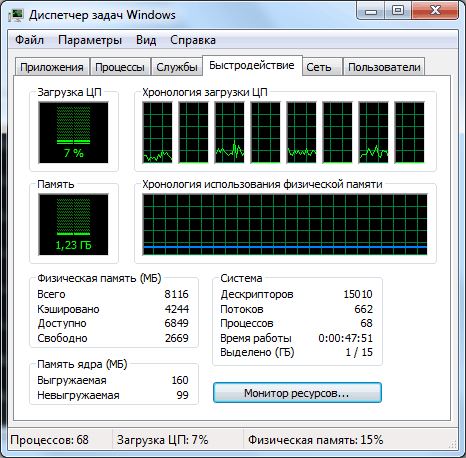
Task: Click the Выделено (ГБ) value 1 / 15
Action: [359, 352]
